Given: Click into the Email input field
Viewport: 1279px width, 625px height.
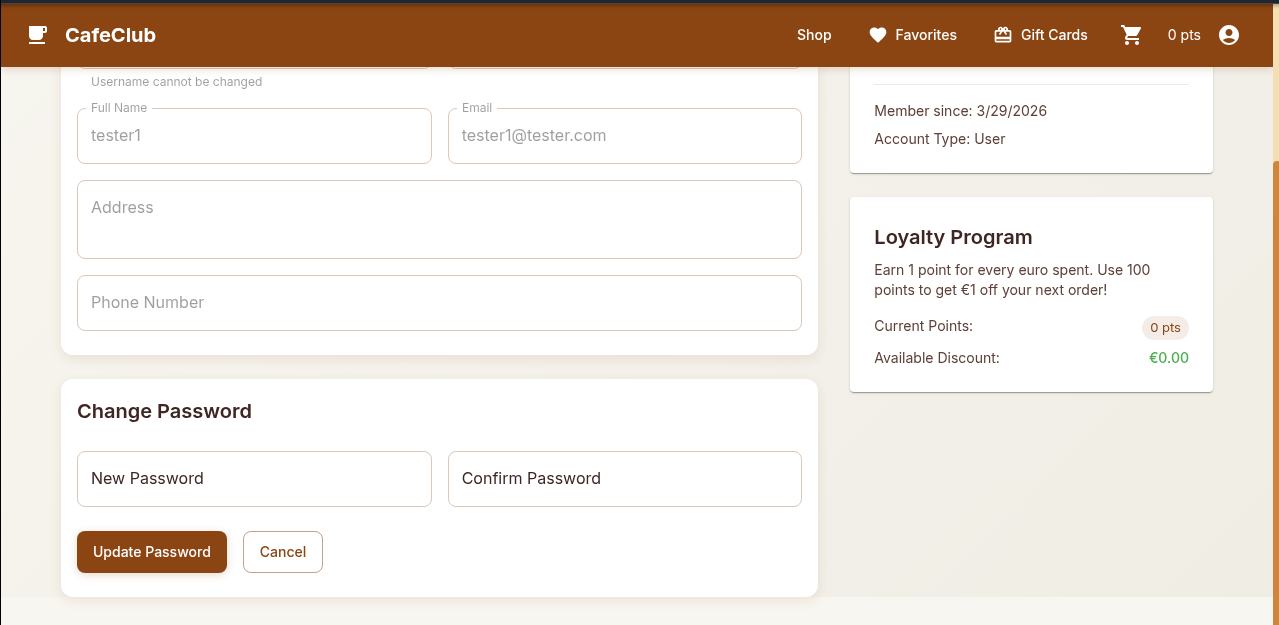Looking at the screenshot, I should pos(624,136).
